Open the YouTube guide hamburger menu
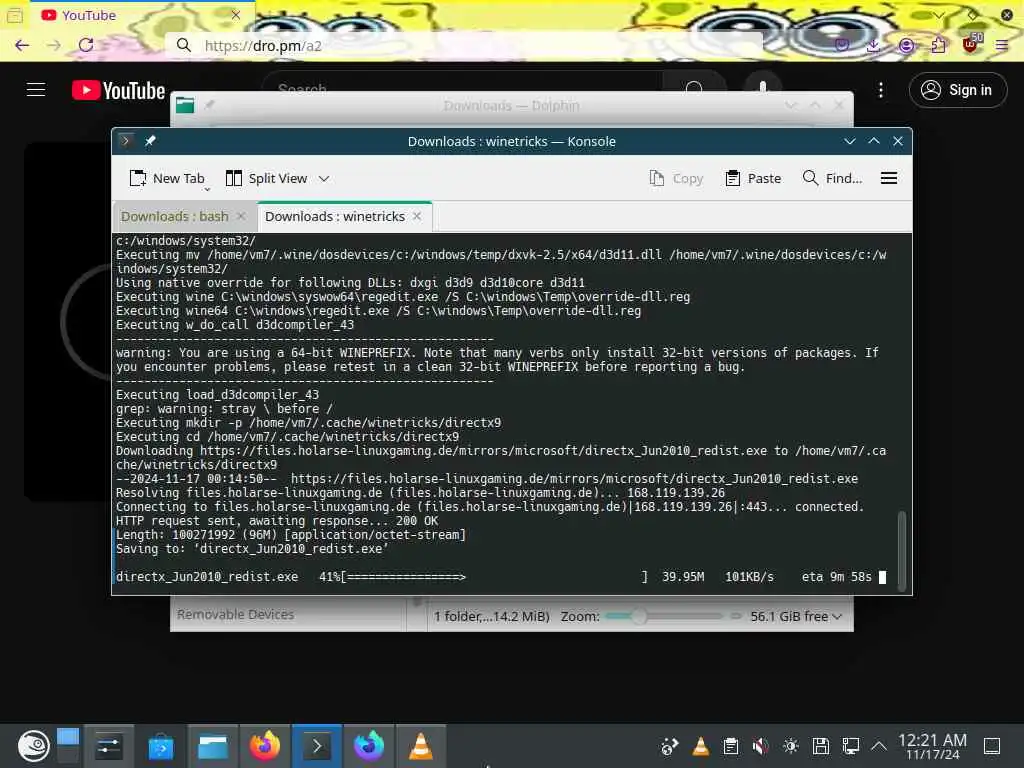1024x768 pixels. point(36,90)
